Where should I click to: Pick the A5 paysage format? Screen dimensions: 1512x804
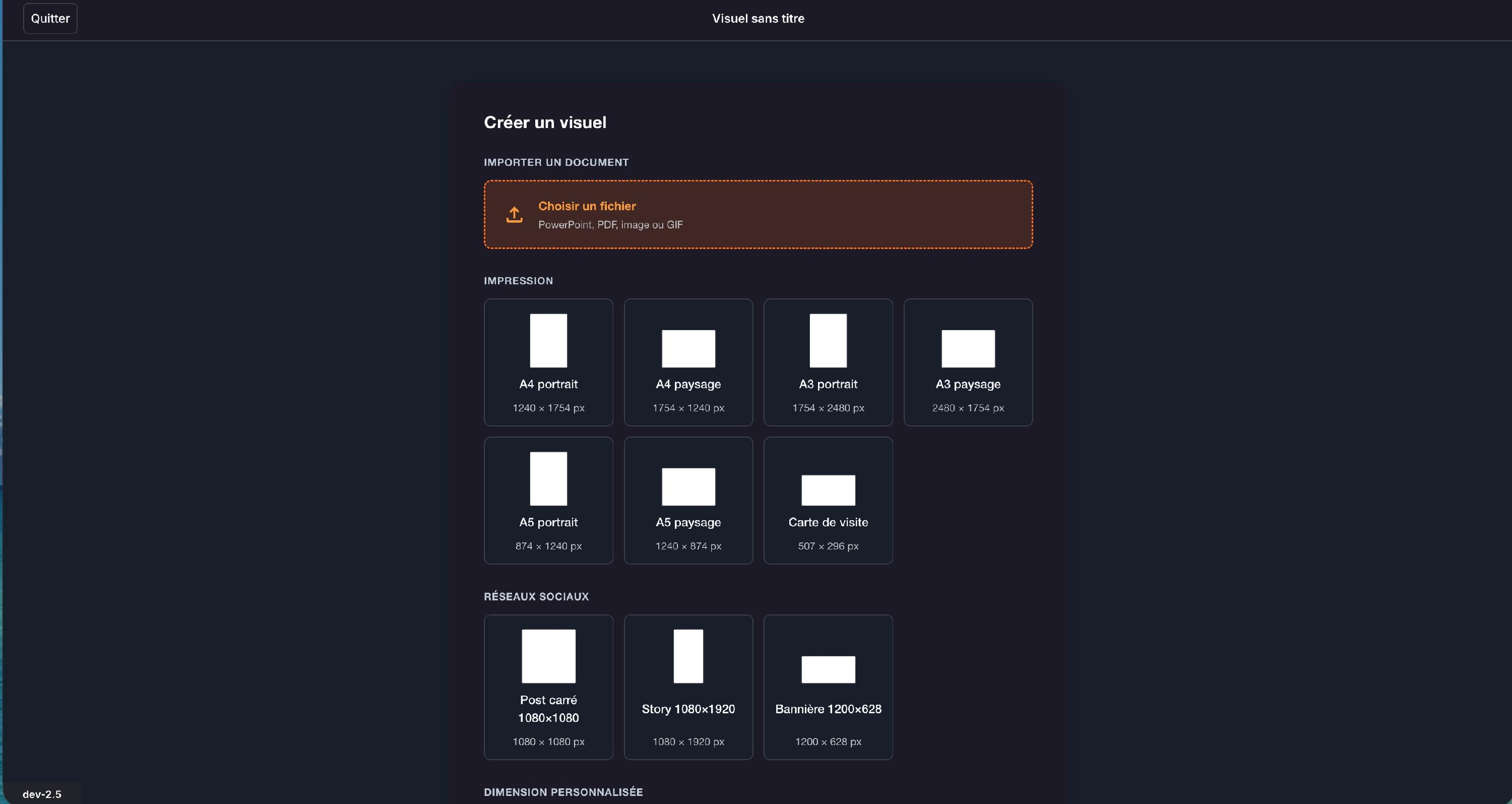pyautogui.click(x=688, y=501)
